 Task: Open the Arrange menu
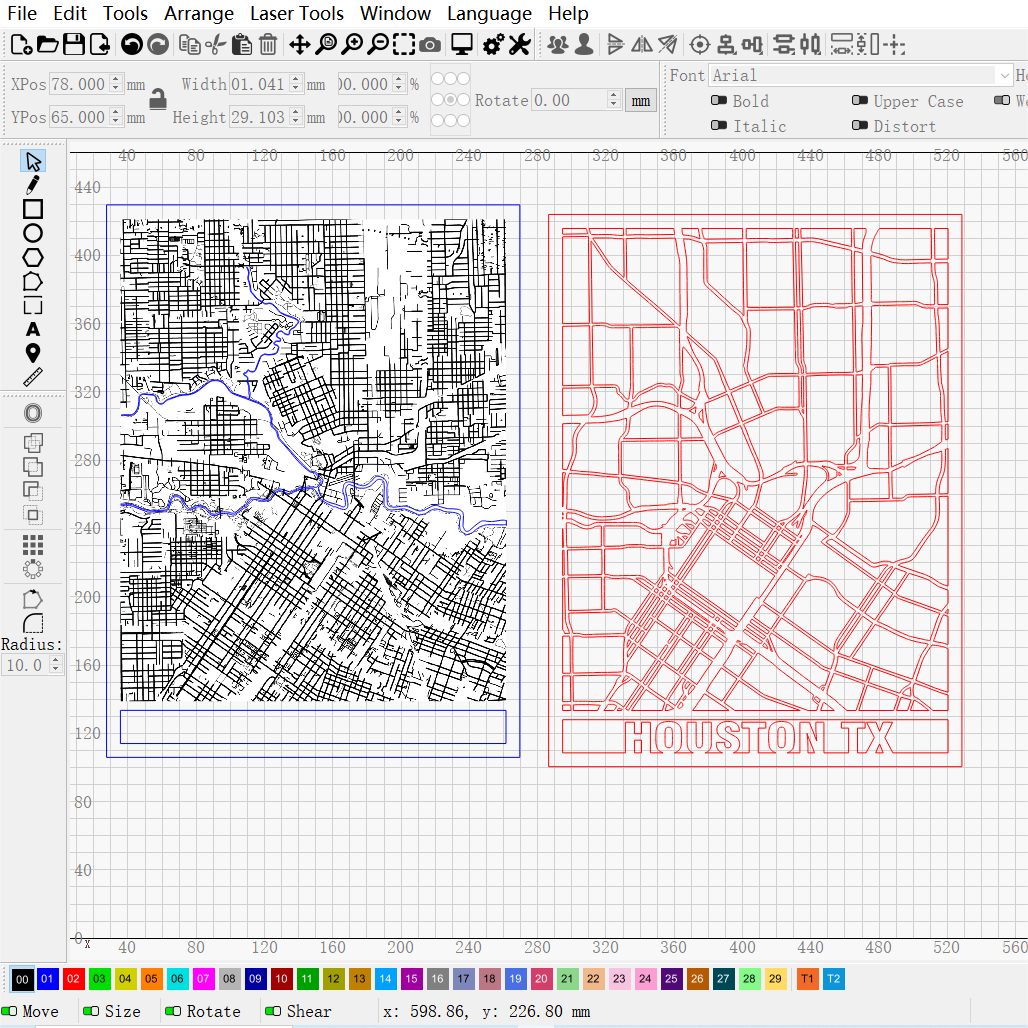[198, 13]
